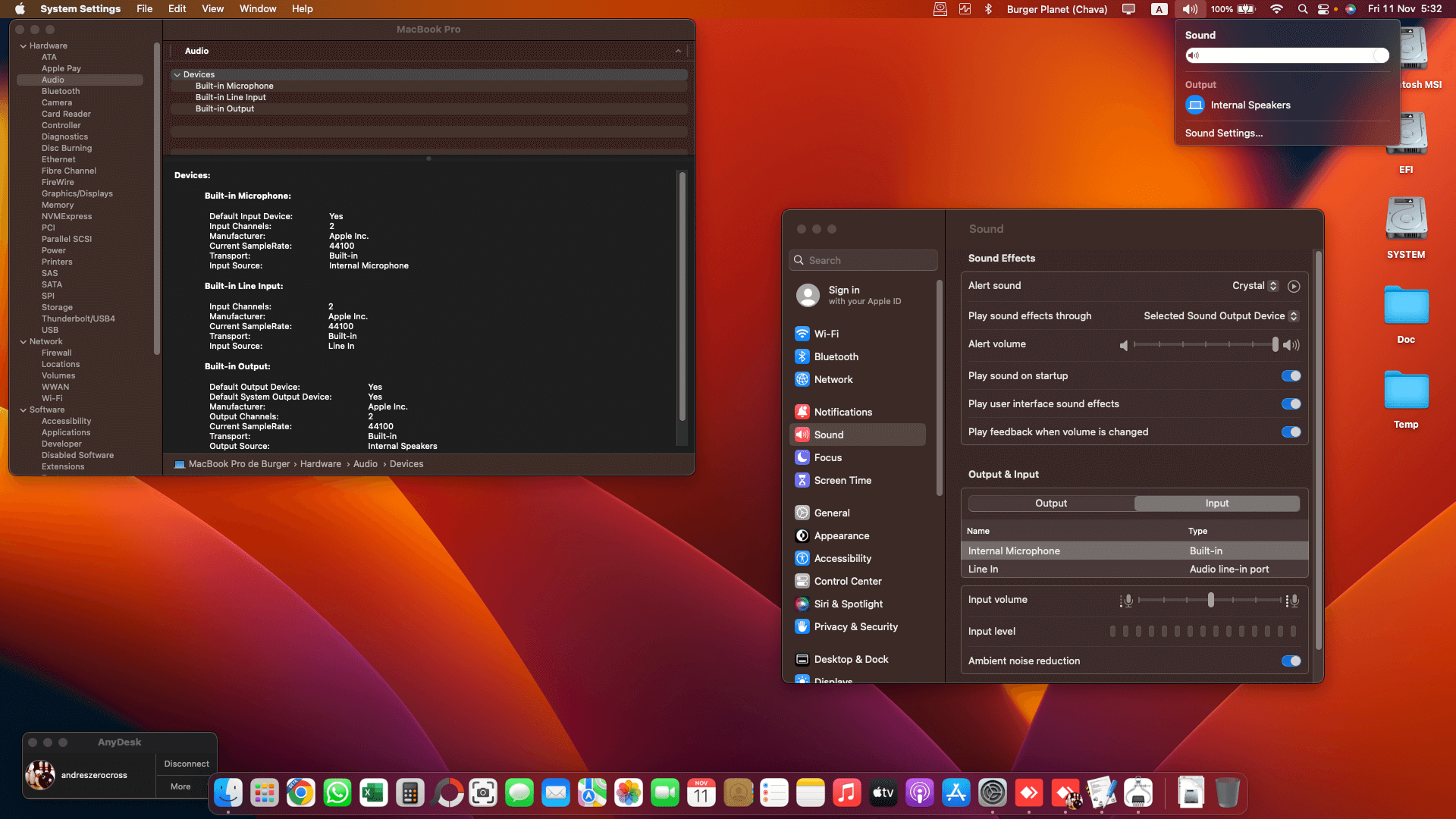Open Play sound effects through dropdown
The image size is (1456, 819).
tap(1221, 316)
